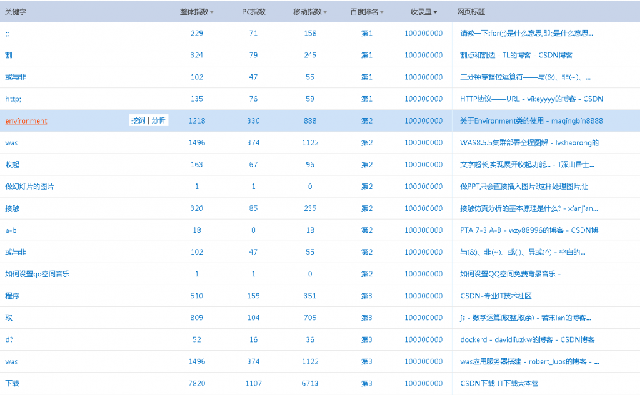This screenshot has width=640, height=395.
Task: Select the 7820 overall index value
Action: point(197,383)
